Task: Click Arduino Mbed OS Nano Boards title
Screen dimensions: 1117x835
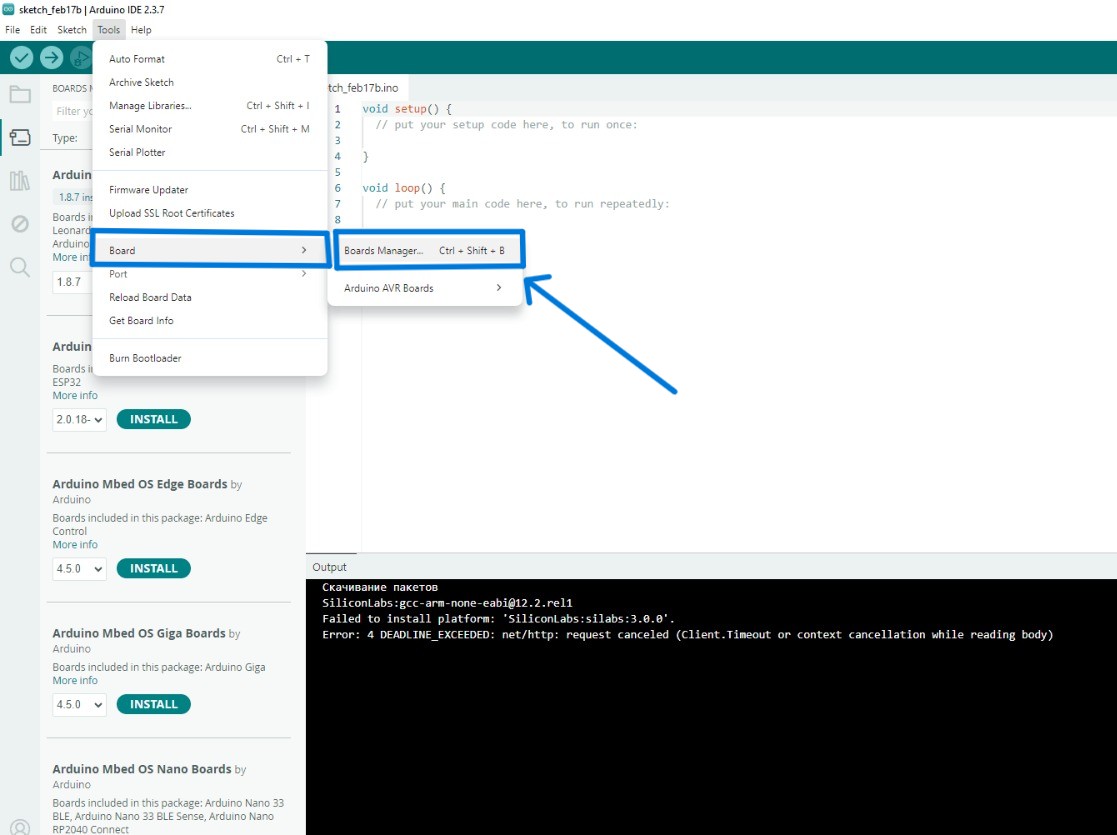Action: point(142,769)
